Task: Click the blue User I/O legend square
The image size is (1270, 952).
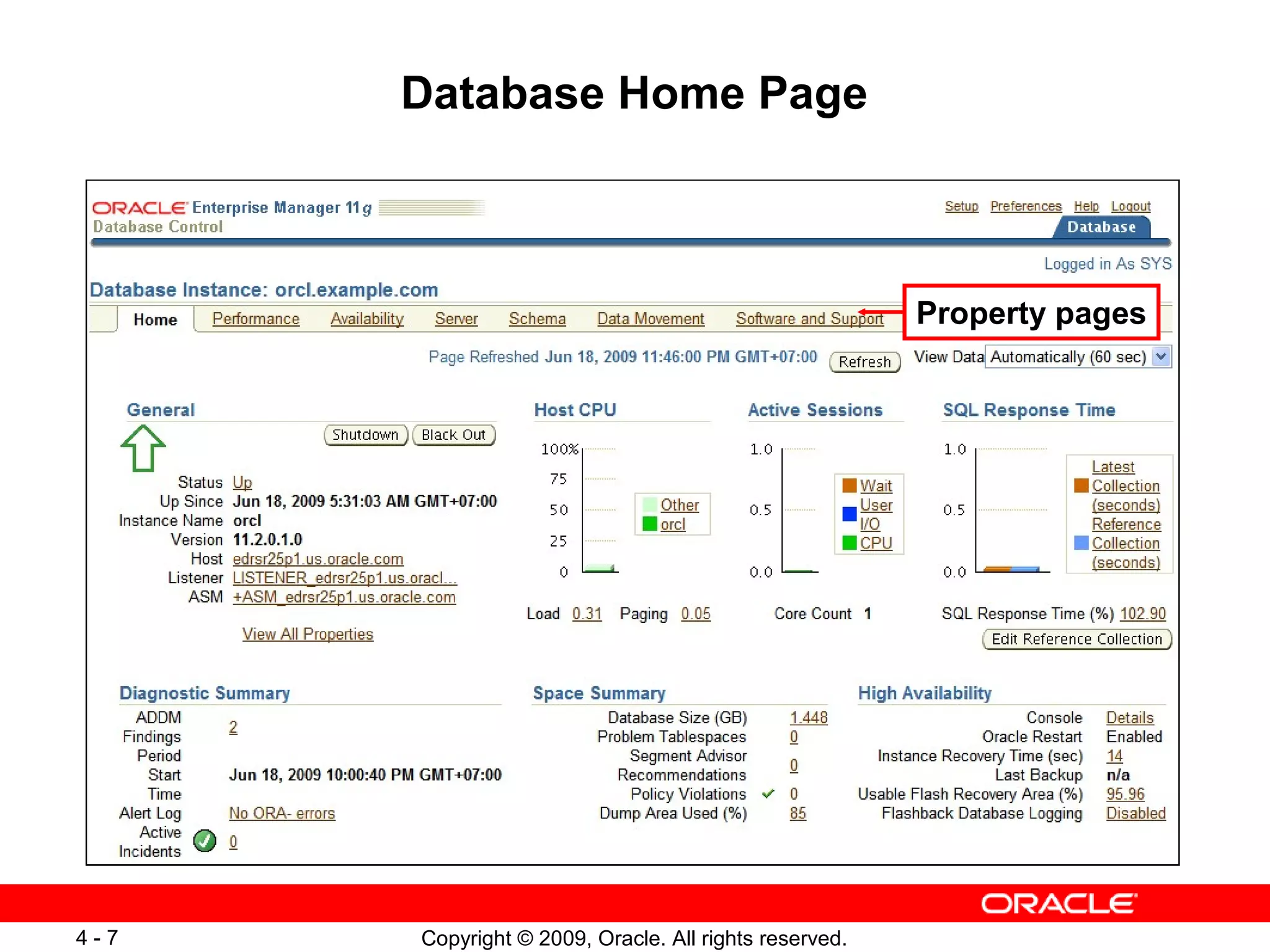Action: 850,514
